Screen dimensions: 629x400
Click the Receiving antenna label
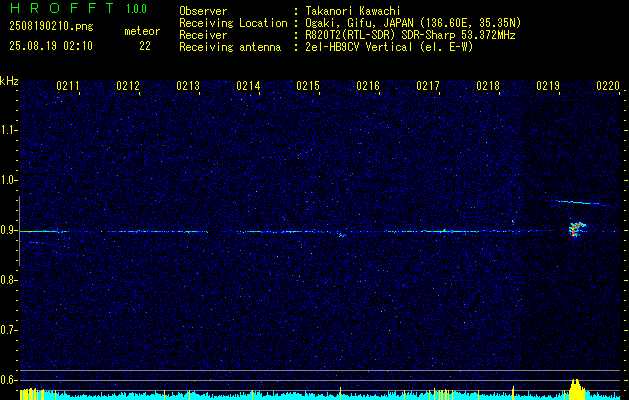(x=230, y=47)
